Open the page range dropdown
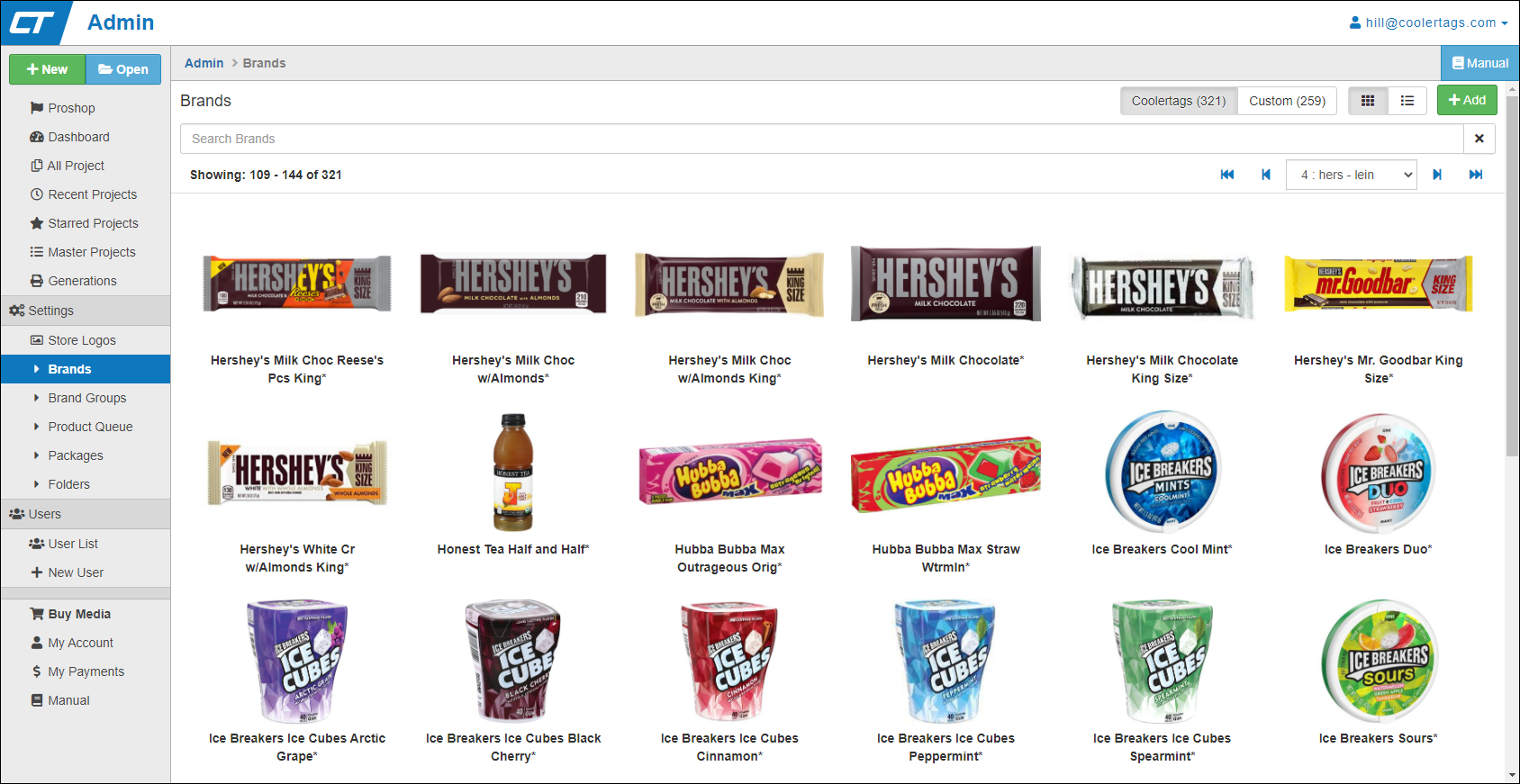The height and width of the screenshot is (784, 1520). click(1351, 175)
